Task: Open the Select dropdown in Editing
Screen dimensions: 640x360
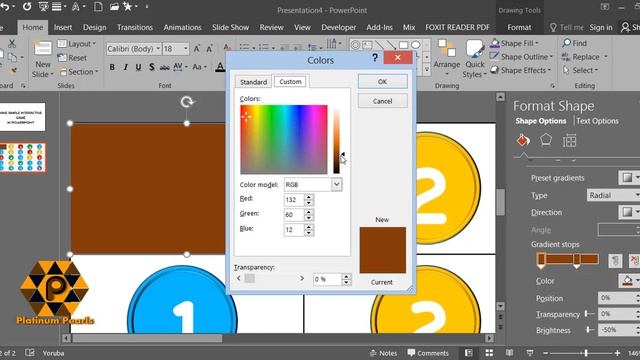Action: click(581, 70)
